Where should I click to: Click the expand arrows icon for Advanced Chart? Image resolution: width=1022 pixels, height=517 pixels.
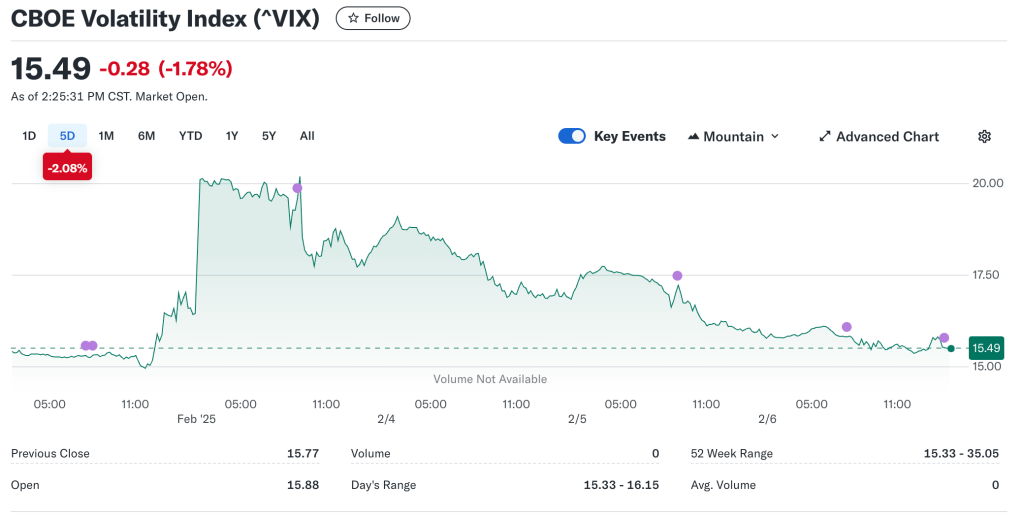click(825, 136)
